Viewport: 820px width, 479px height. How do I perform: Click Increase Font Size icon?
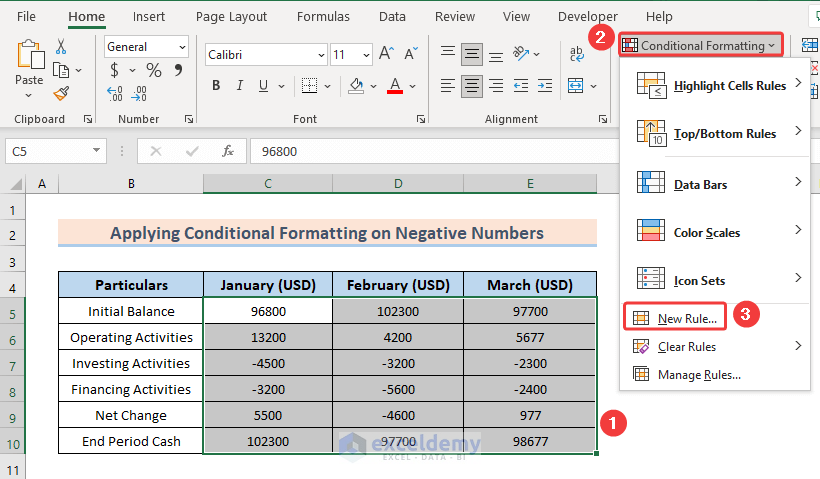[x=386, y=53]
